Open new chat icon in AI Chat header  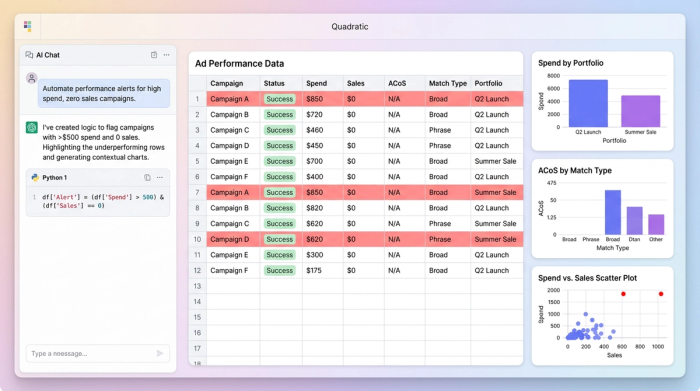tap(154, 55)
